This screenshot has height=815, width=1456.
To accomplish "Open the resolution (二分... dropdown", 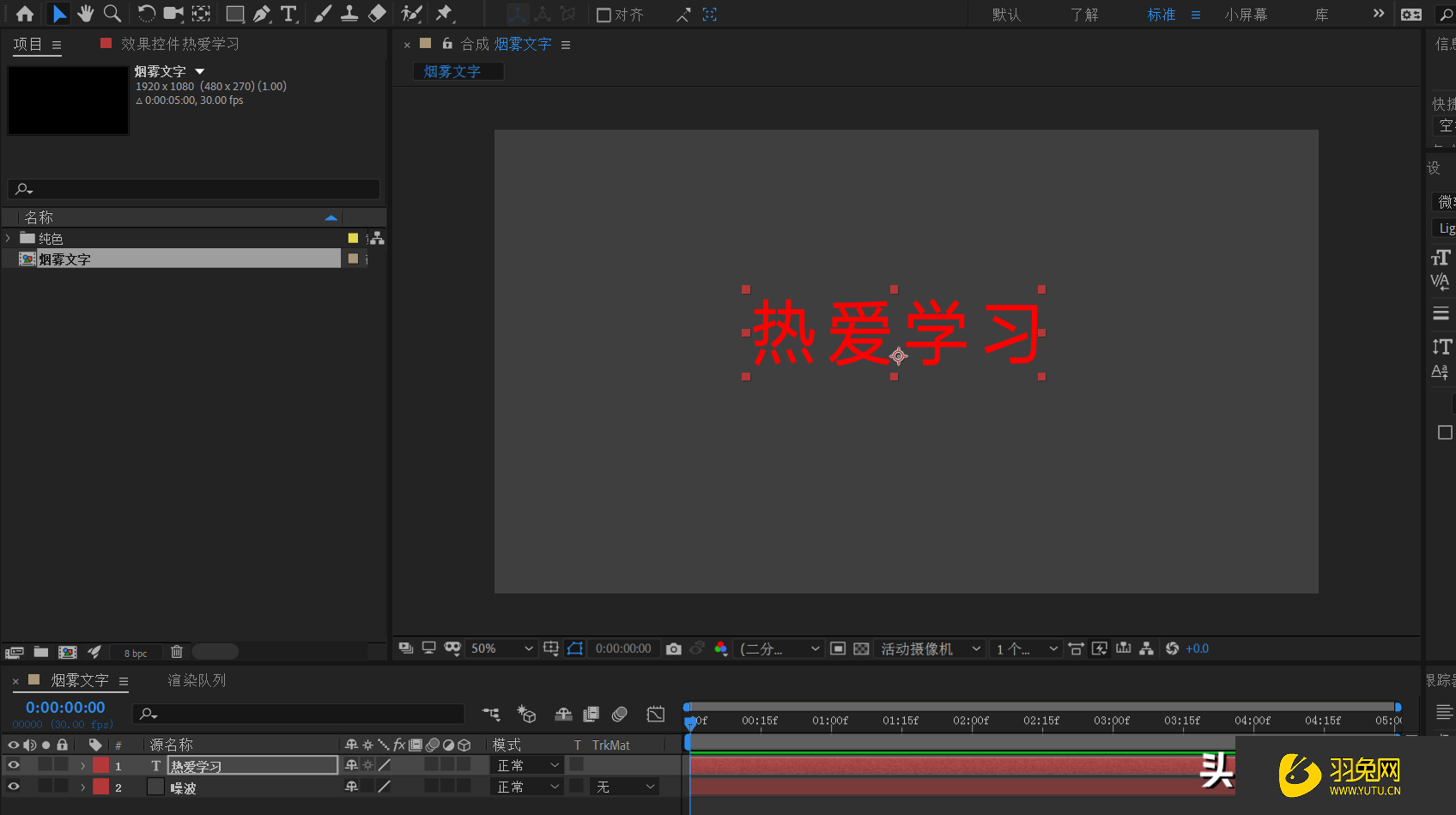I will 780,648.
